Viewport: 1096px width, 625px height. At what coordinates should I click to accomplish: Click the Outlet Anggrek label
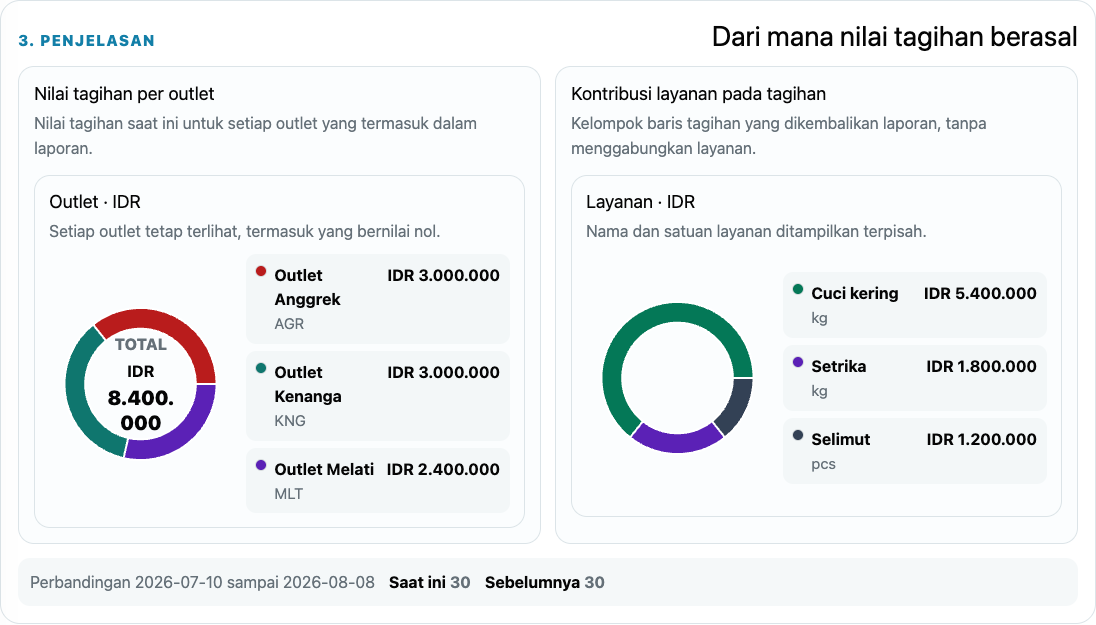[x=308, y=287]
